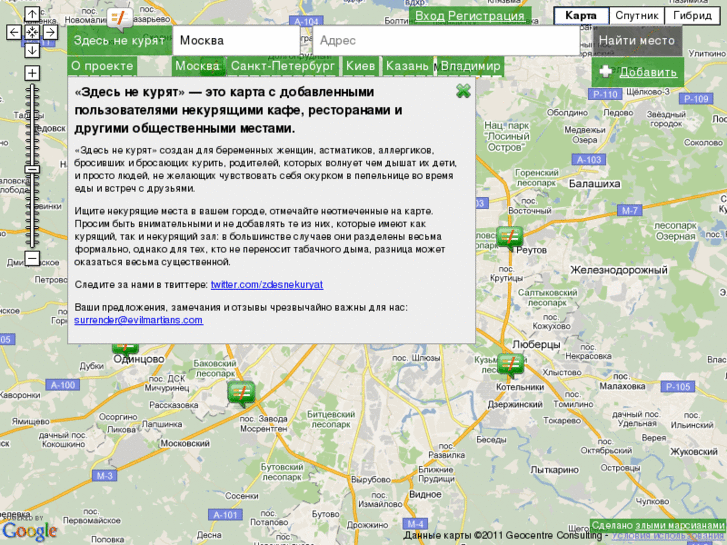Click the Вход login link

(429, 16)
